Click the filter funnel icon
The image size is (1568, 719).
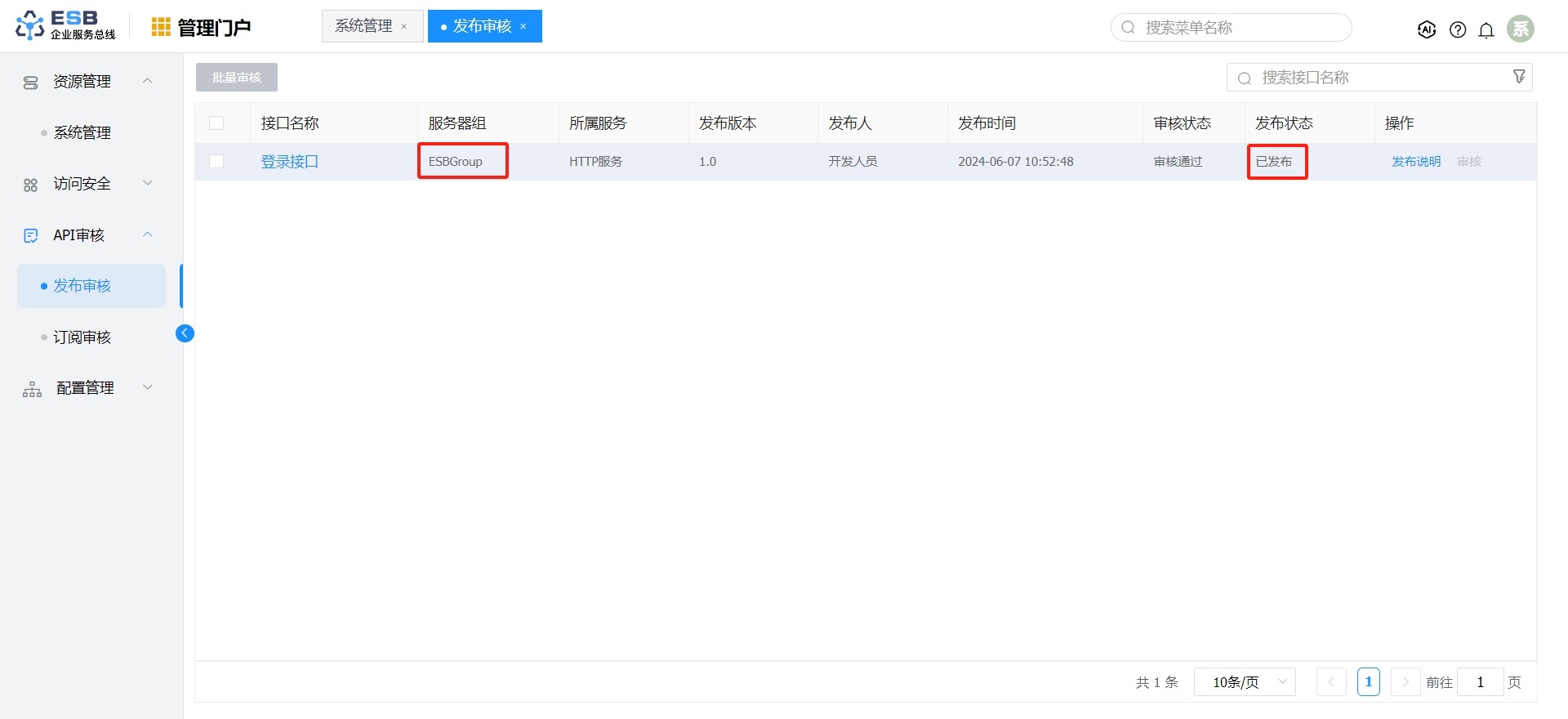click(x=1519, y=77)
